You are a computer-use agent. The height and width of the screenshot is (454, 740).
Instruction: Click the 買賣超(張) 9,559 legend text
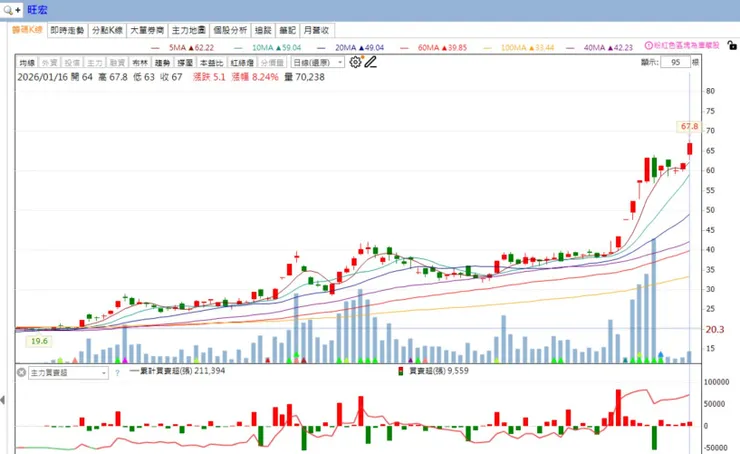(x=439, y=371)
